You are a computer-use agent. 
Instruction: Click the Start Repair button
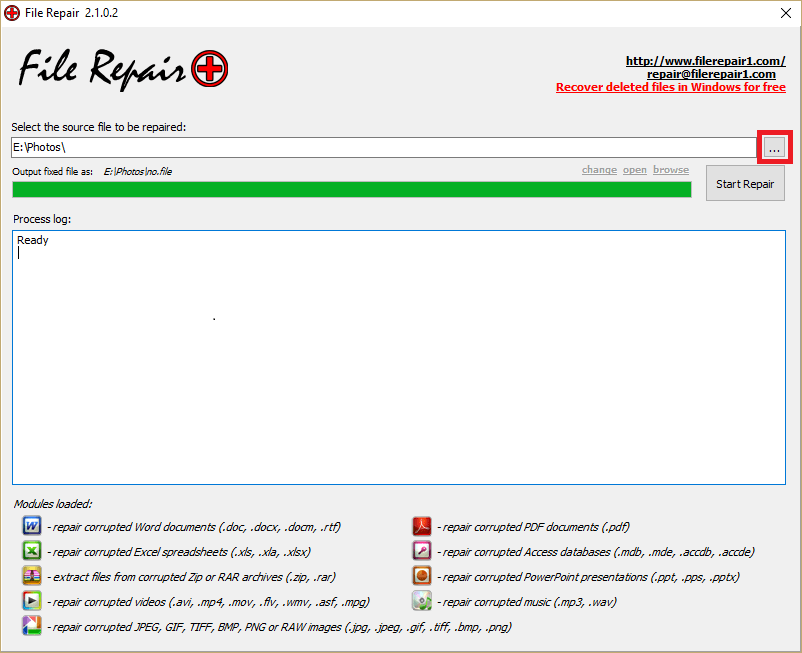pos(745,183)
